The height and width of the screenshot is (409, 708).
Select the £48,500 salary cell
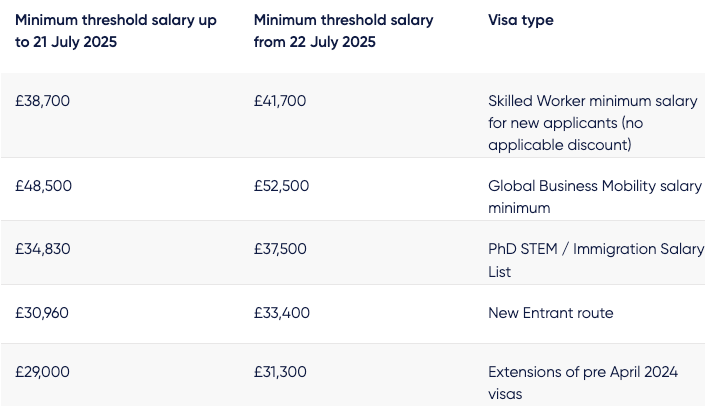43,186
